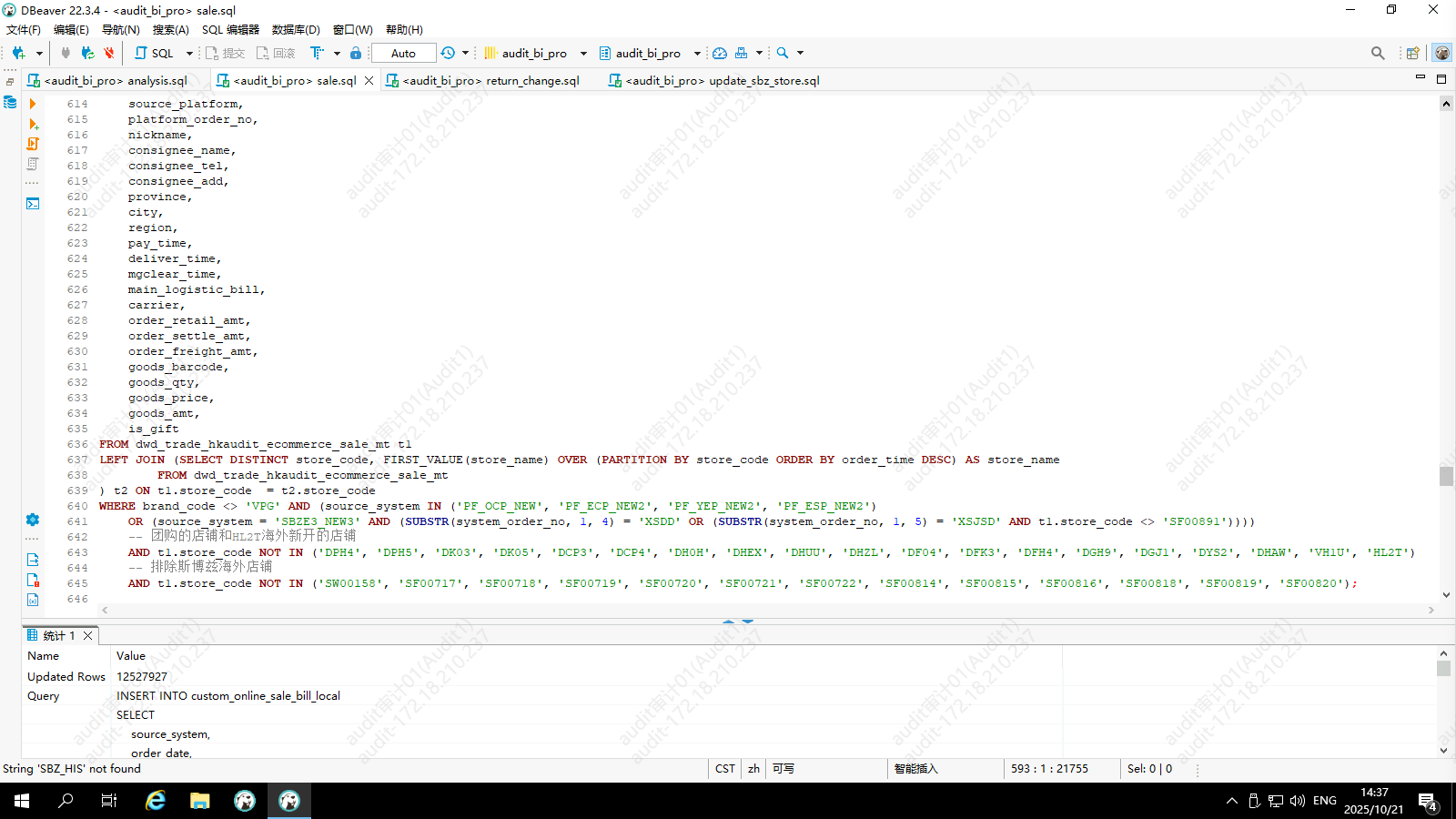Click the editor vertical scrollbar thumb
Viewport: 1456px width, 819px height.
[x=1446, y=476]
